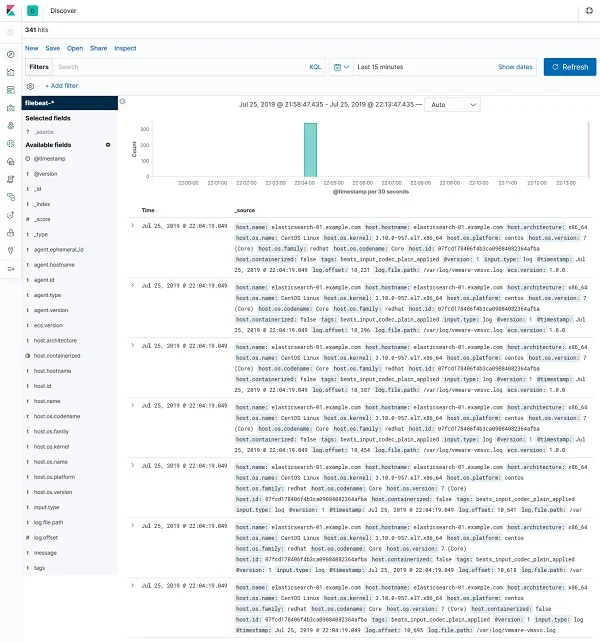The height and width of the screenshot is (642, 600).
Task: Select the @version field
Action: coord(45,174)
